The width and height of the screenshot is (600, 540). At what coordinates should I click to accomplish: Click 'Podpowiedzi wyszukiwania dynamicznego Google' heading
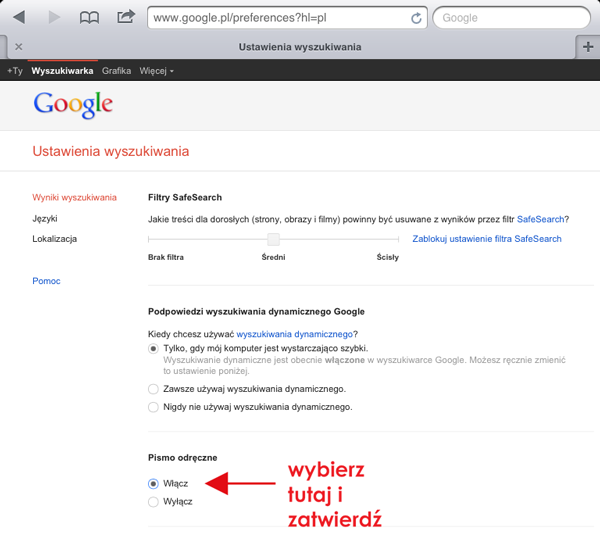[256, 312]
